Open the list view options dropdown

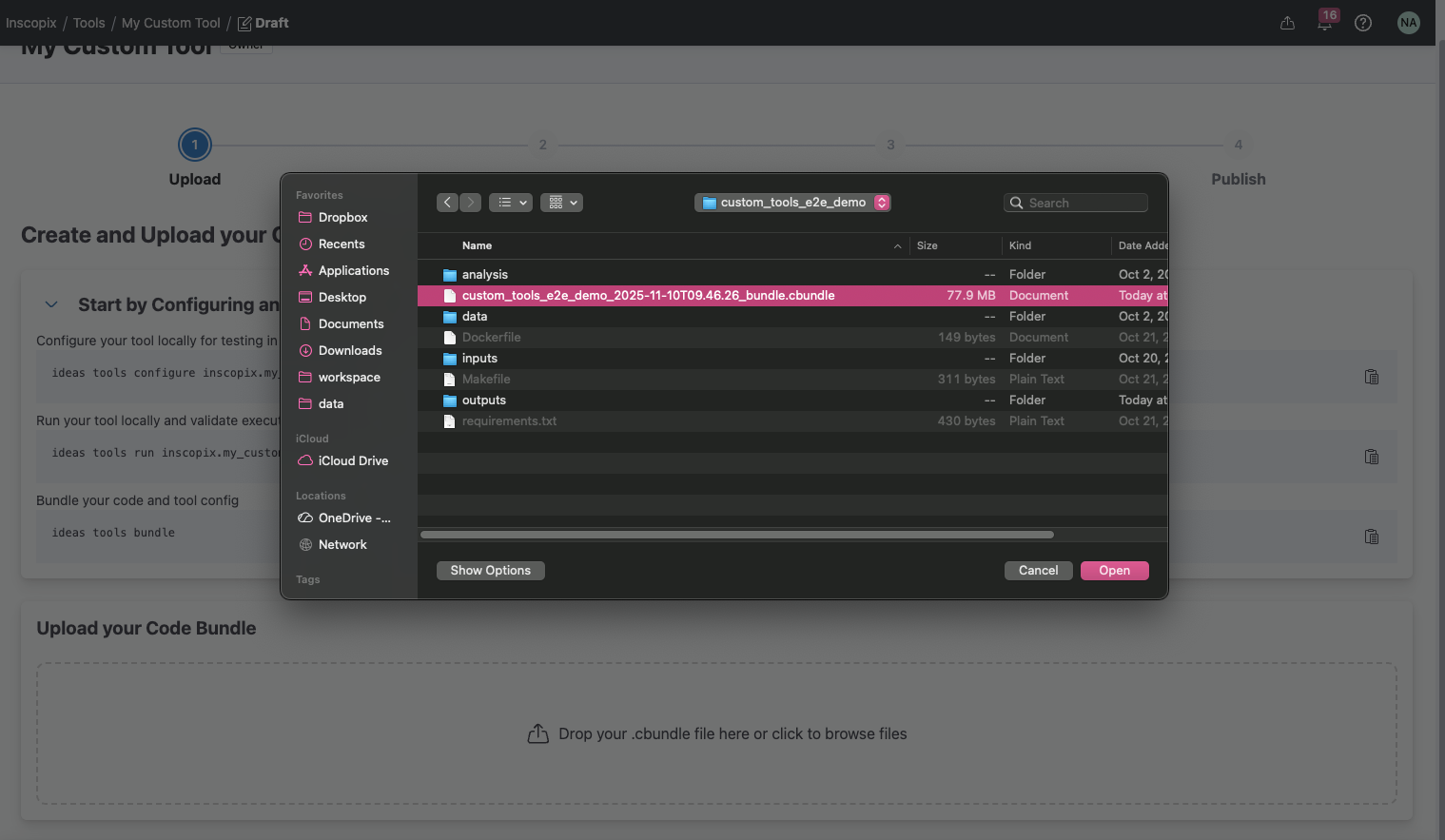point(511,203)
